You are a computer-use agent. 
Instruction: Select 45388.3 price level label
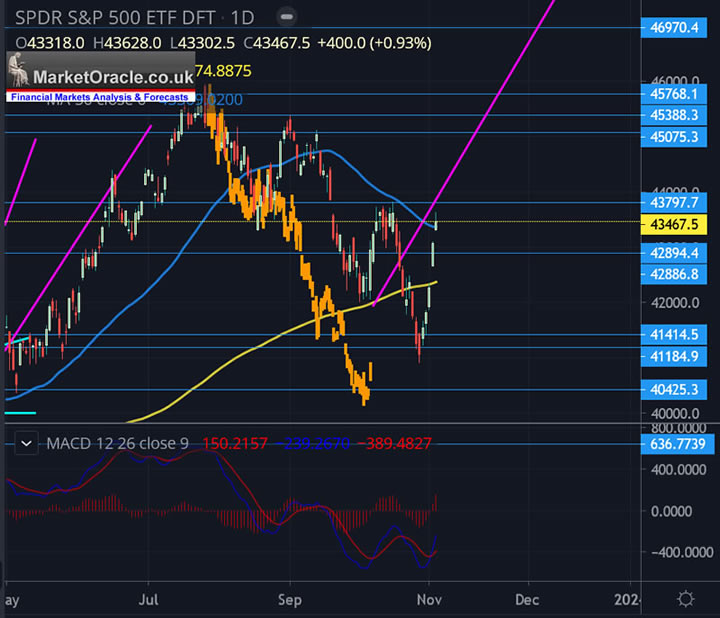coord(674,115)
